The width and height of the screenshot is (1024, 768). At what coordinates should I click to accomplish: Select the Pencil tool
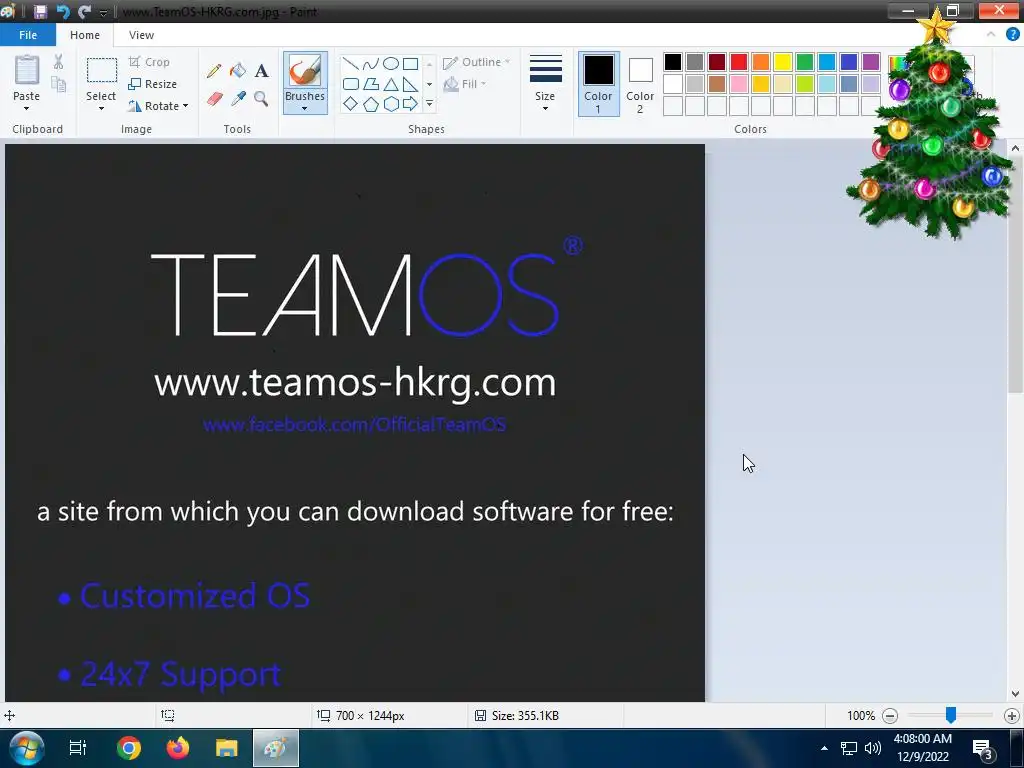click(214, 71)
